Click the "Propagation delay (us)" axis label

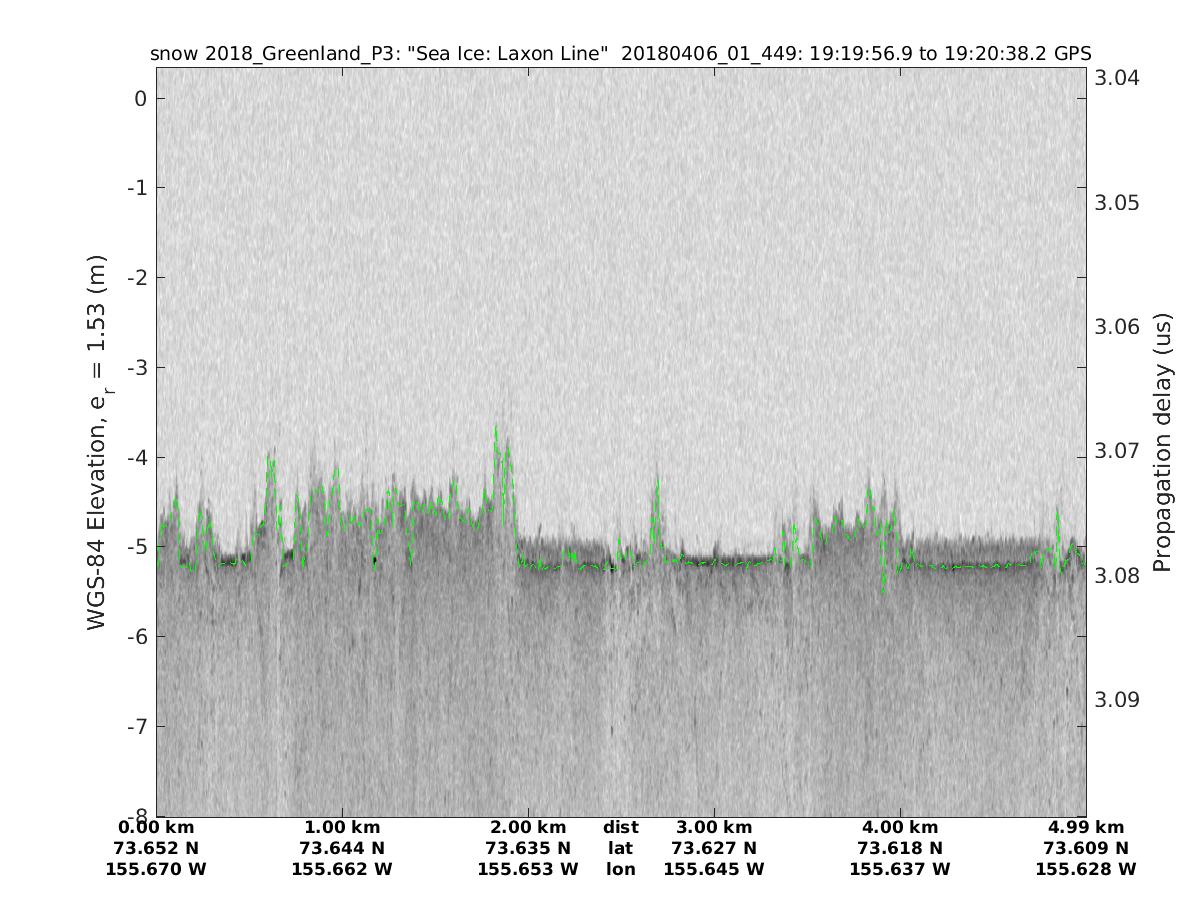(1161, 441)
